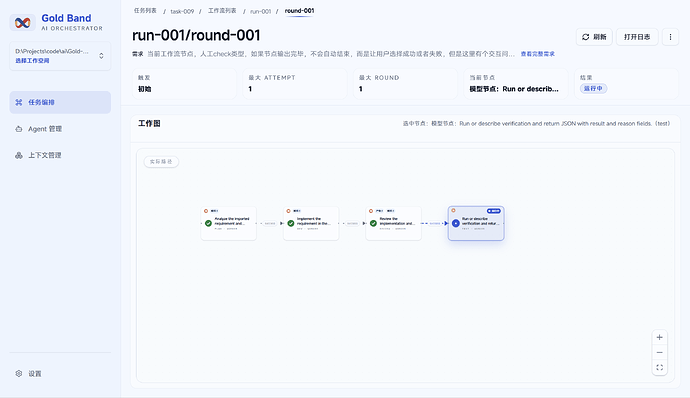The width and height of the screenshot is (690, 398).
Task: Click the Agent 管理 robot icon
Action: [x=19, y=129]
